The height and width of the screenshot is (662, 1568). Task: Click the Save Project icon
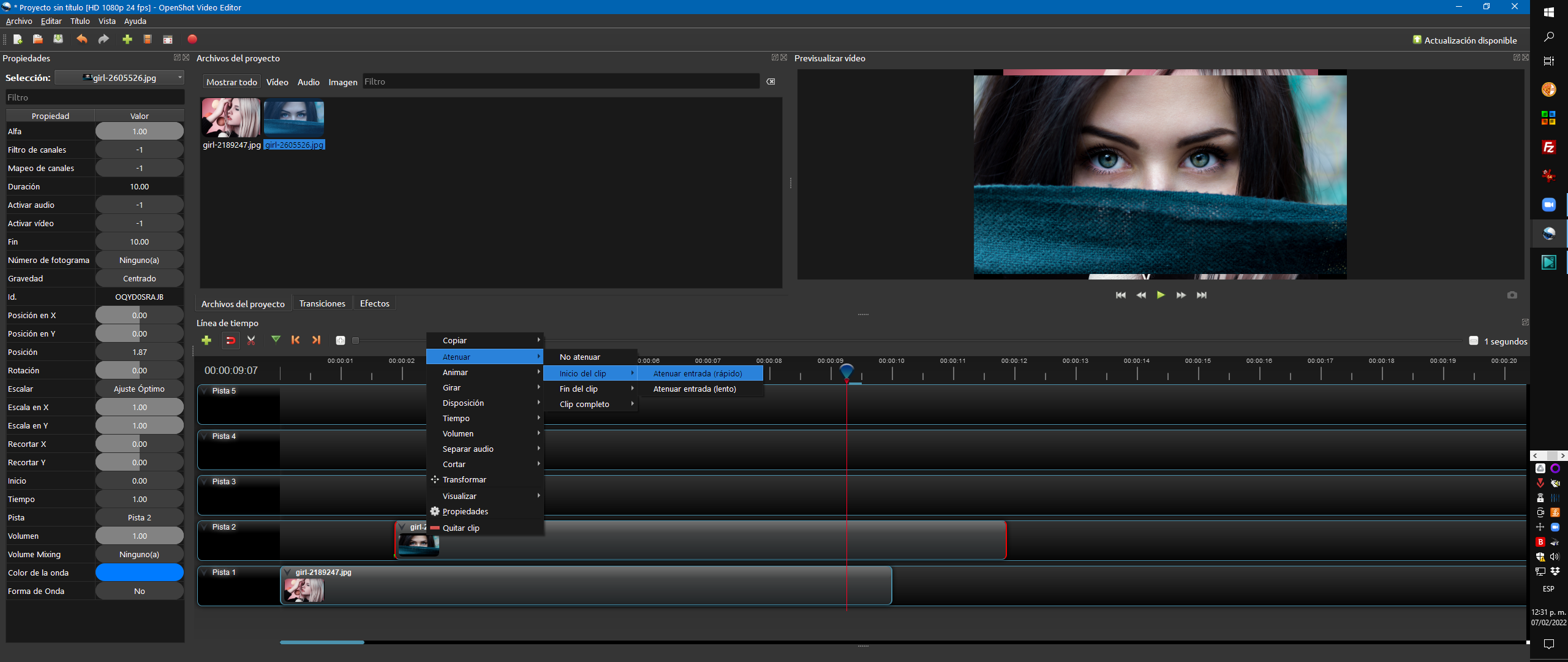coord(58,39)
